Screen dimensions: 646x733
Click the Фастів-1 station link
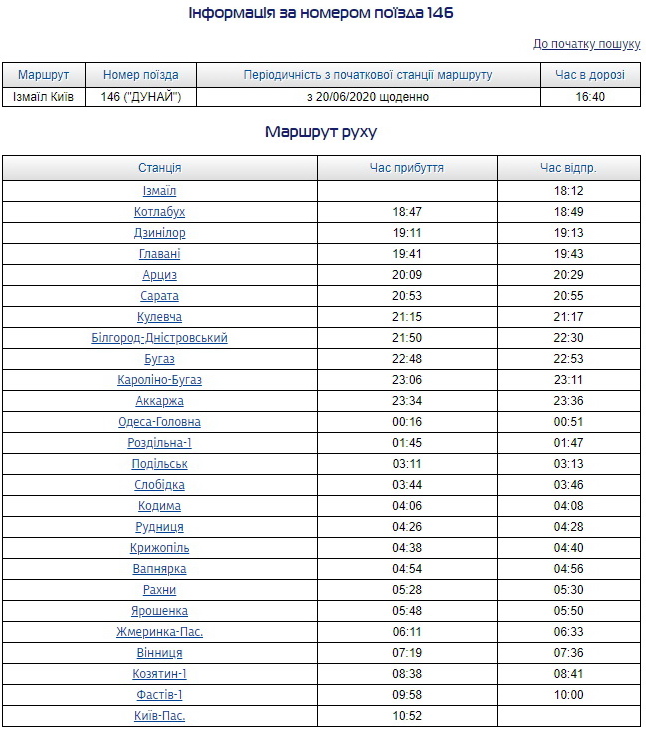coord(160,695)
